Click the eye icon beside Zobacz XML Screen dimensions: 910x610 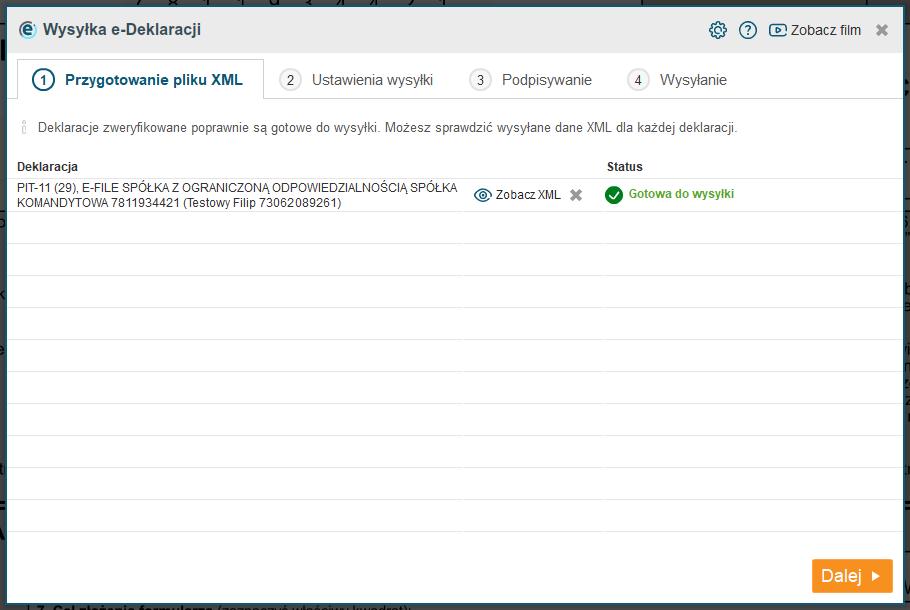[483, 195]
